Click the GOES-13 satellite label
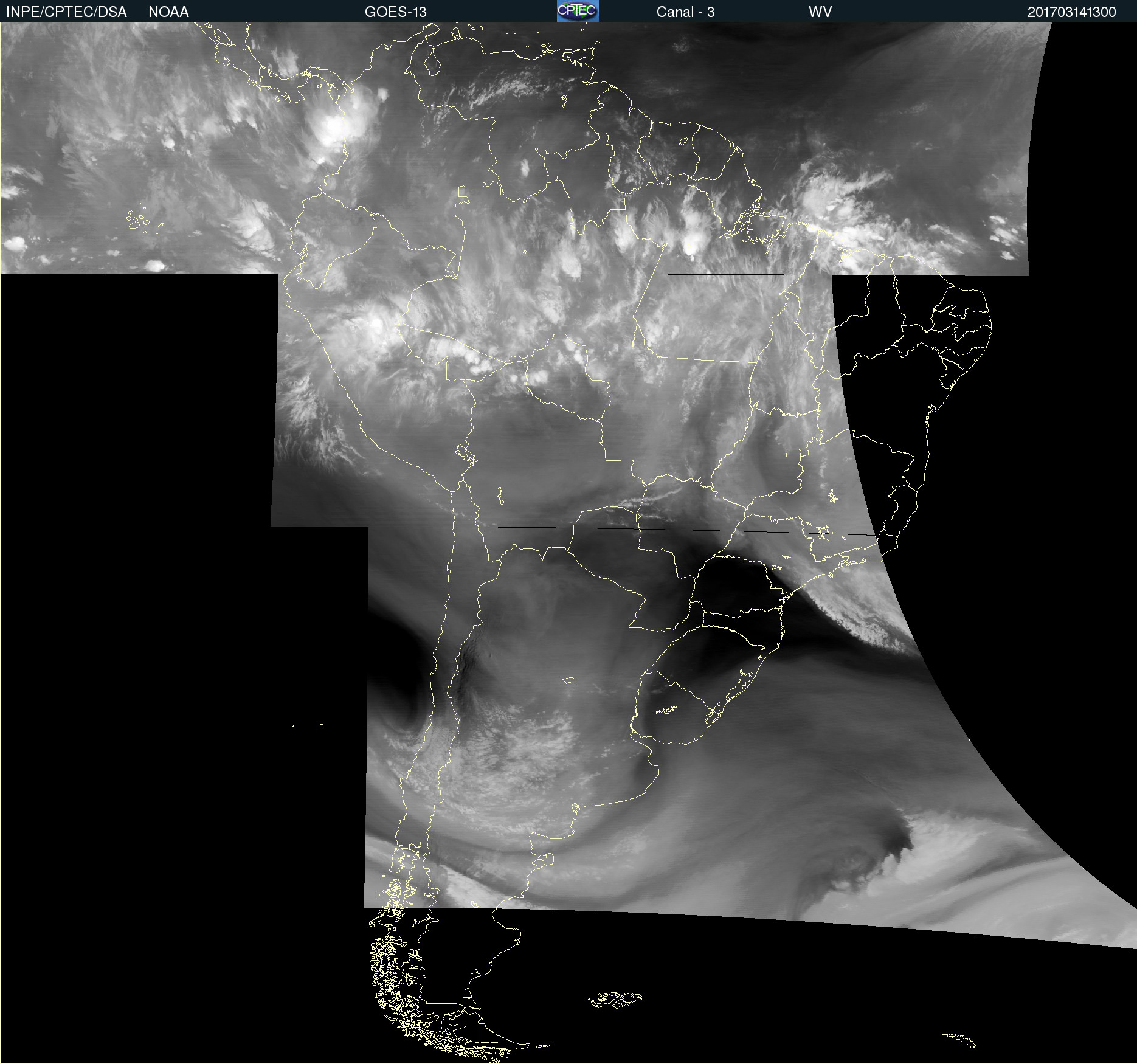The image size is (1137, 1064). coord(395,12)
